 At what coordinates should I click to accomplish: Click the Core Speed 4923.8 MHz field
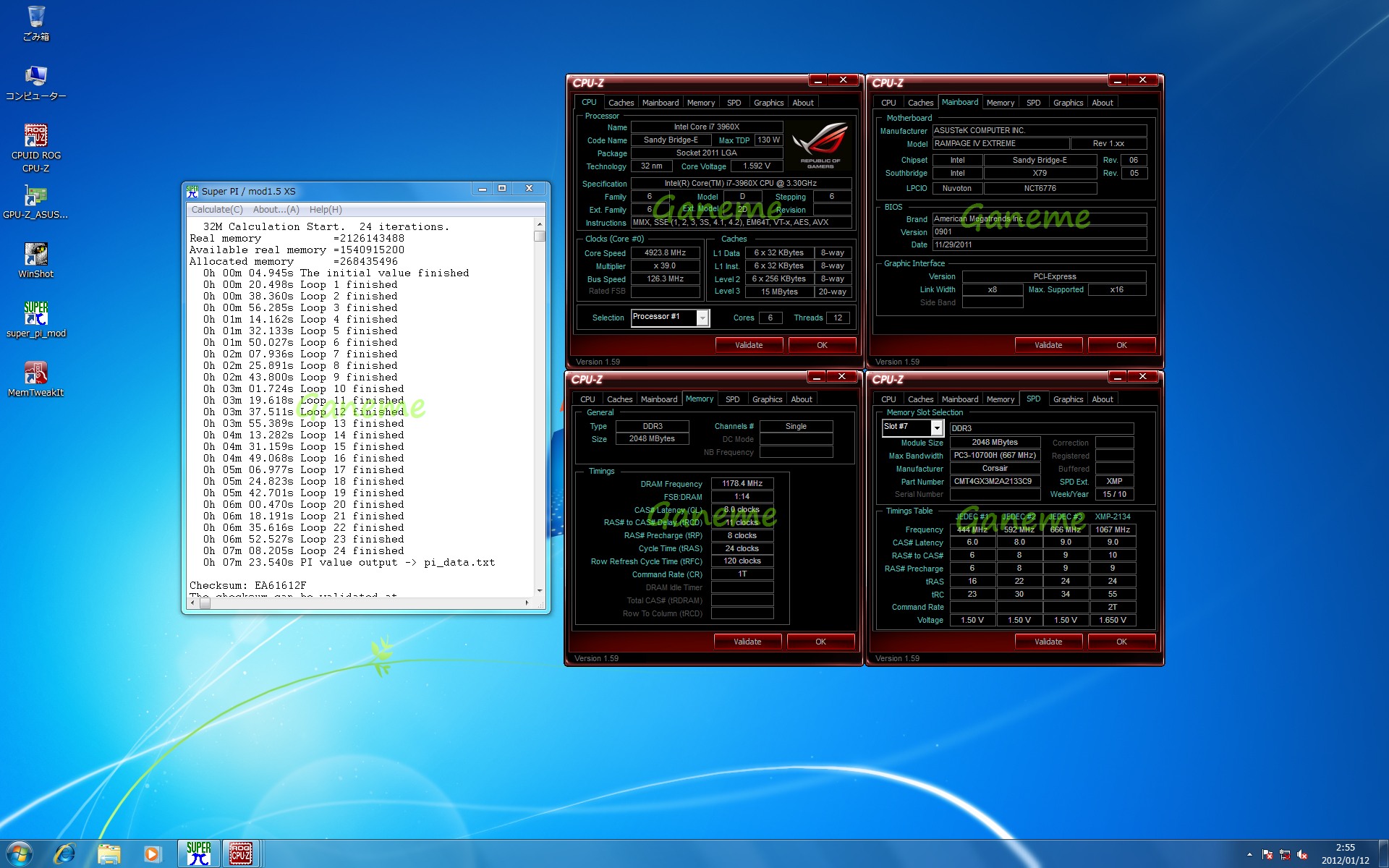(x=666, y=253)
